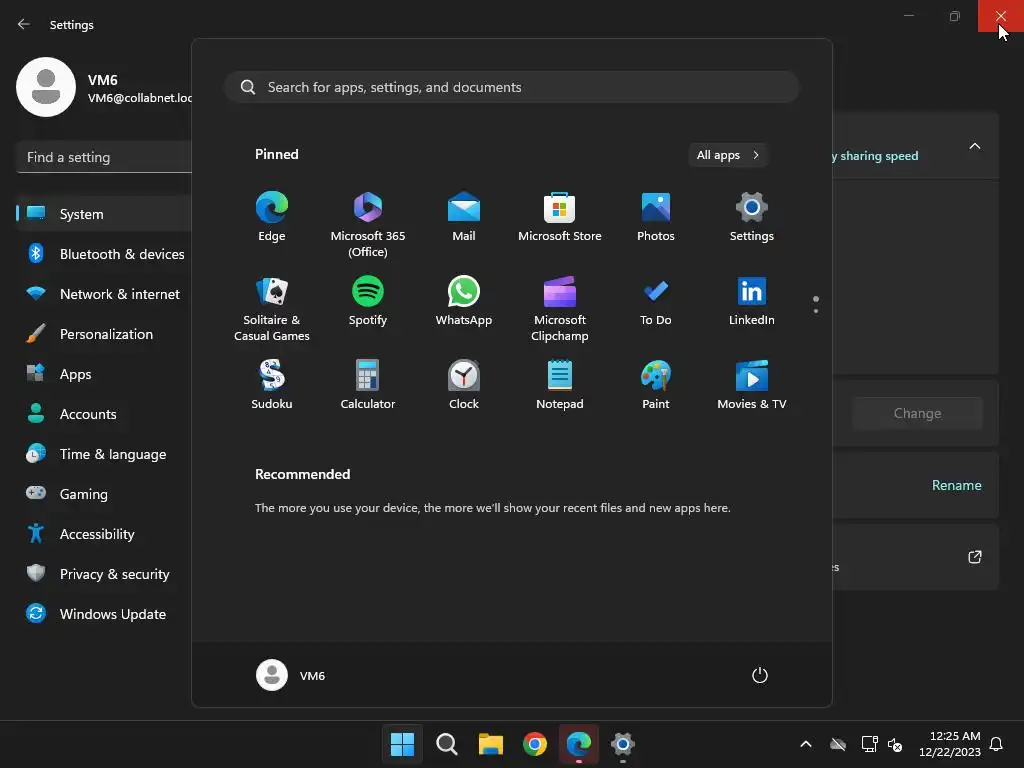
Task: Click the power button in Start menu
Action: click(760, 675)
